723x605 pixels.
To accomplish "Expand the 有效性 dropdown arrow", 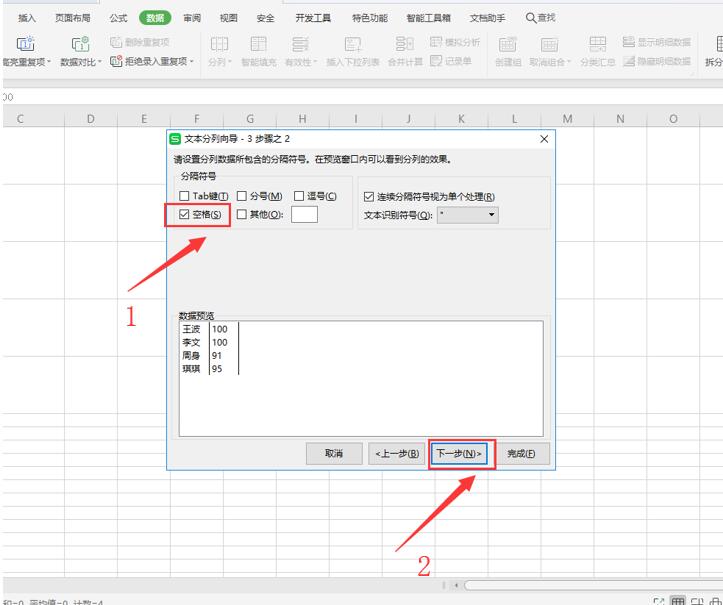I will point(315,61).
